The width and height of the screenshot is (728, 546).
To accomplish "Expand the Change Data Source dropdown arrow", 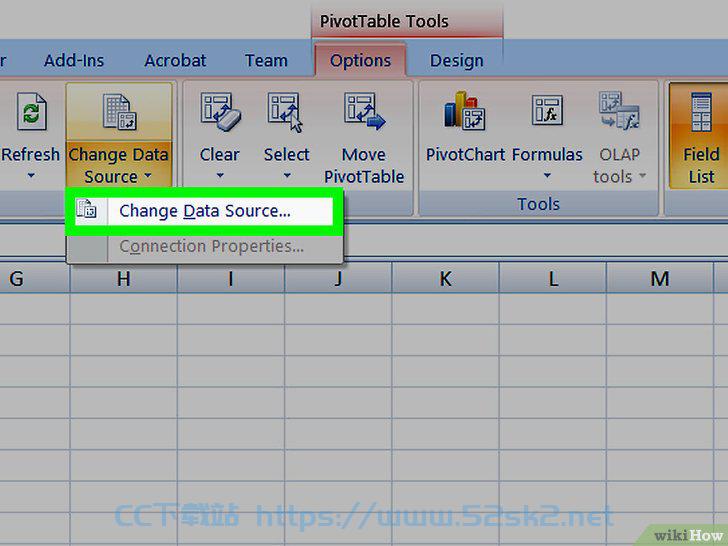I will click(148, 176).
